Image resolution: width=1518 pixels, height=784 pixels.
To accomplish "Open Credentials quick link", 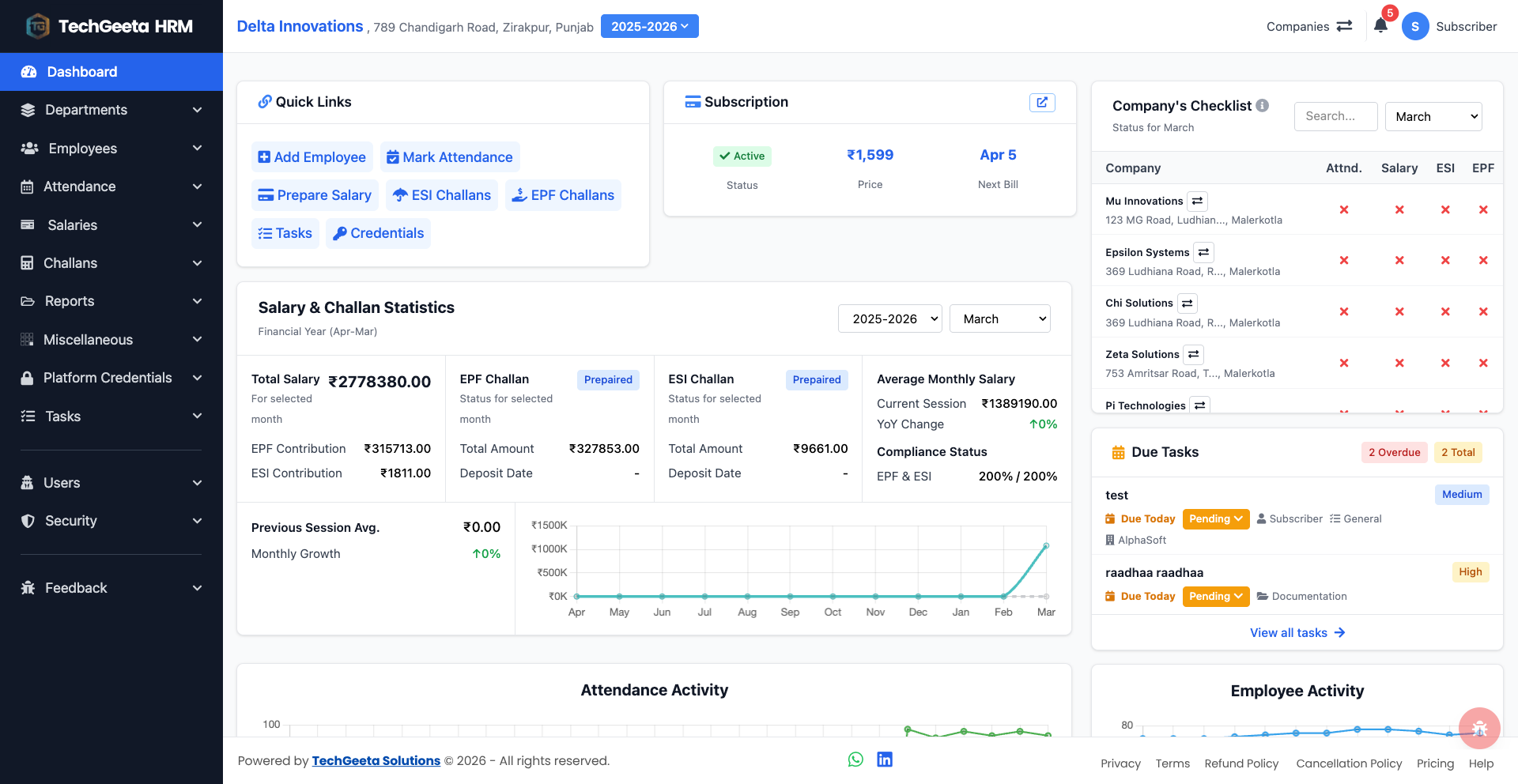I will click(378, 233).
